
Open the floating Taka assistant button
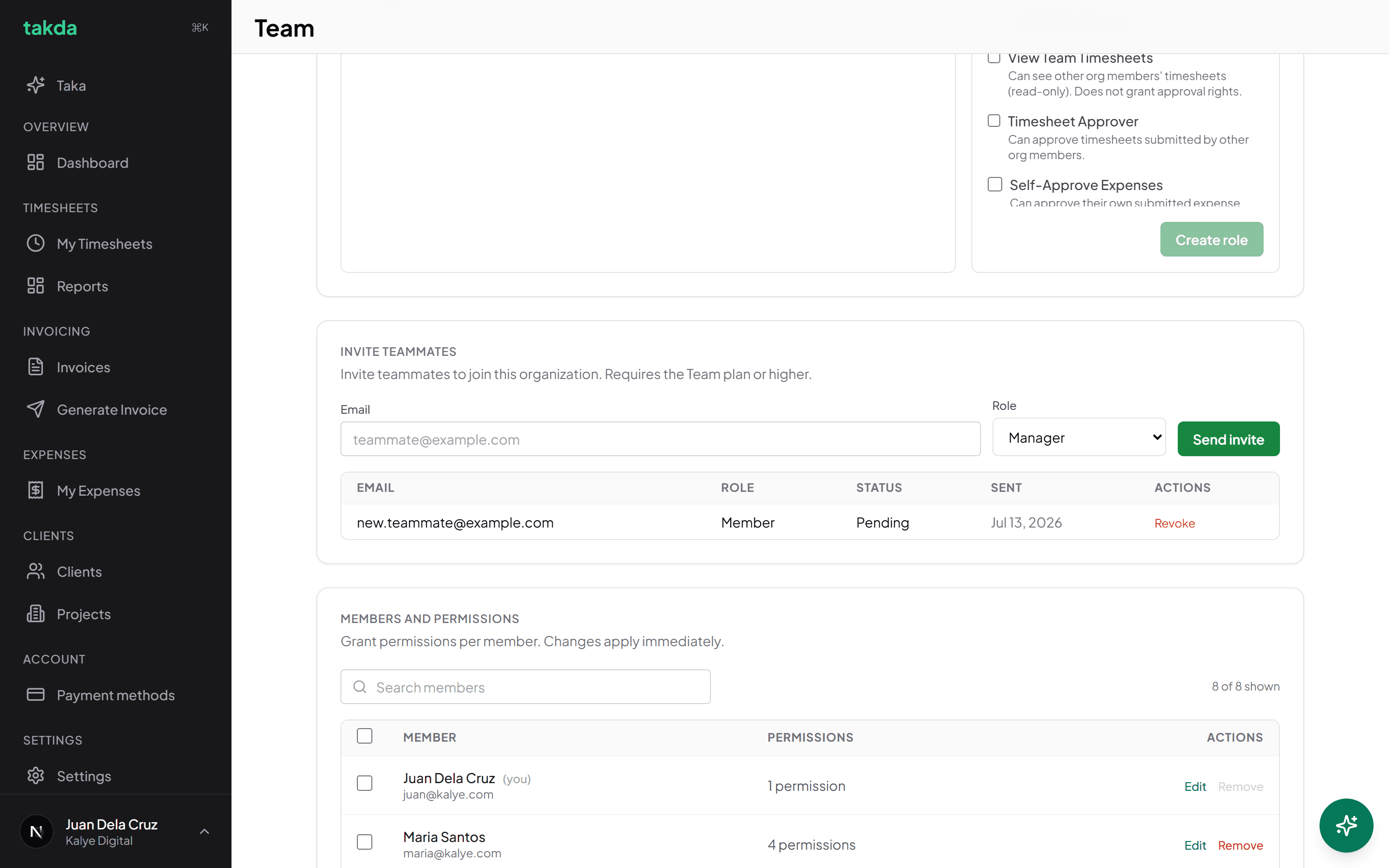click(1346, 825)
